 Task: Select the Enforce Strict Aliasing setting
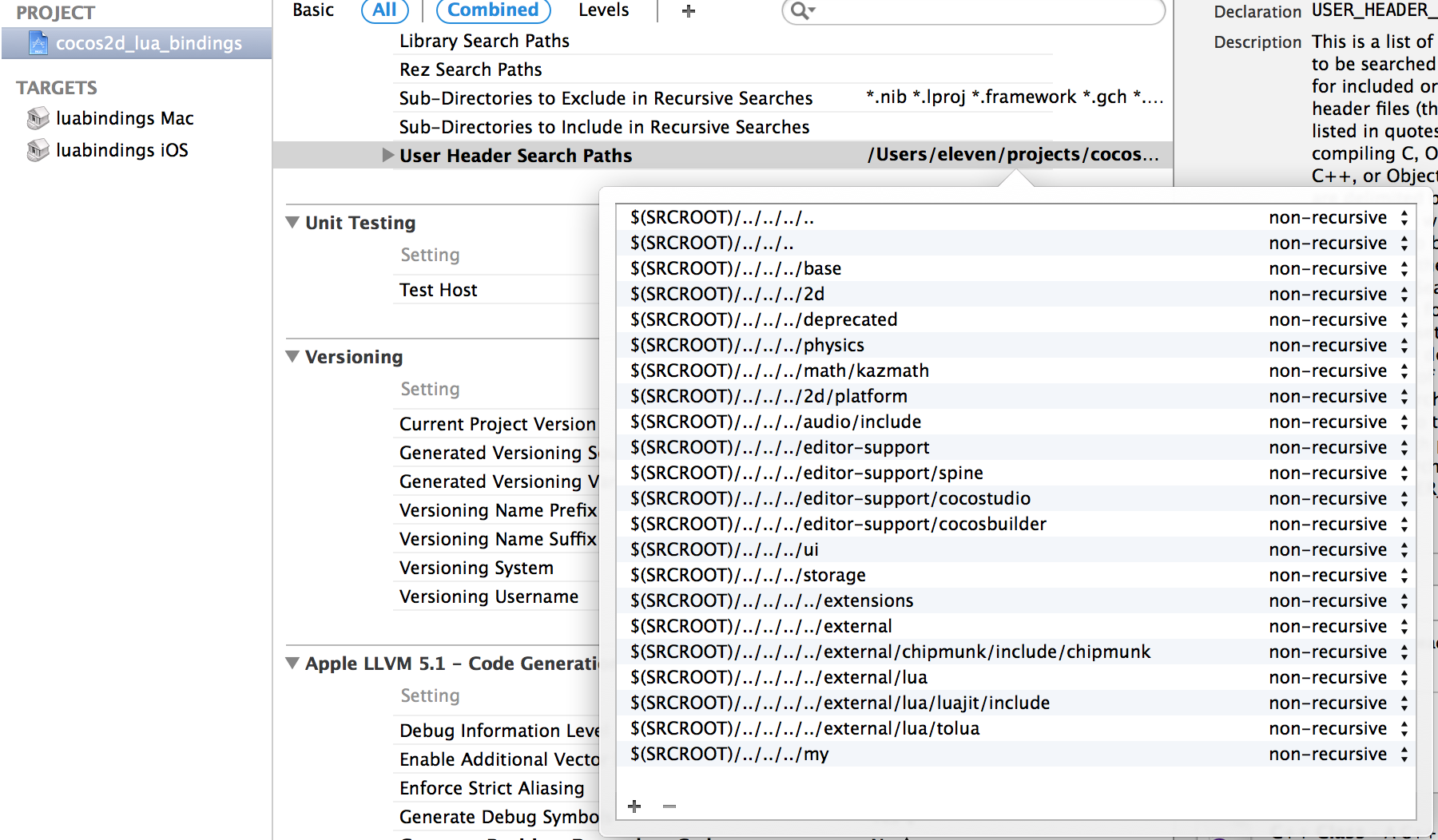(x=491, y=788)
